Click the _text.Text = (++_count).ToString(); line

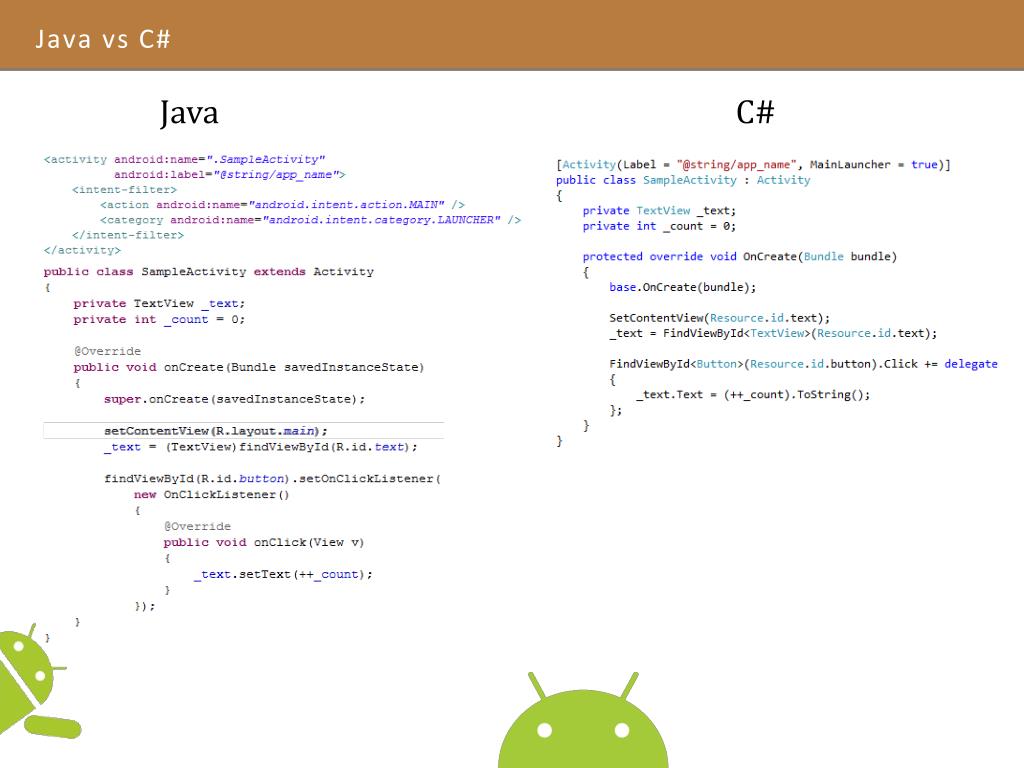[x=753, y=395]
